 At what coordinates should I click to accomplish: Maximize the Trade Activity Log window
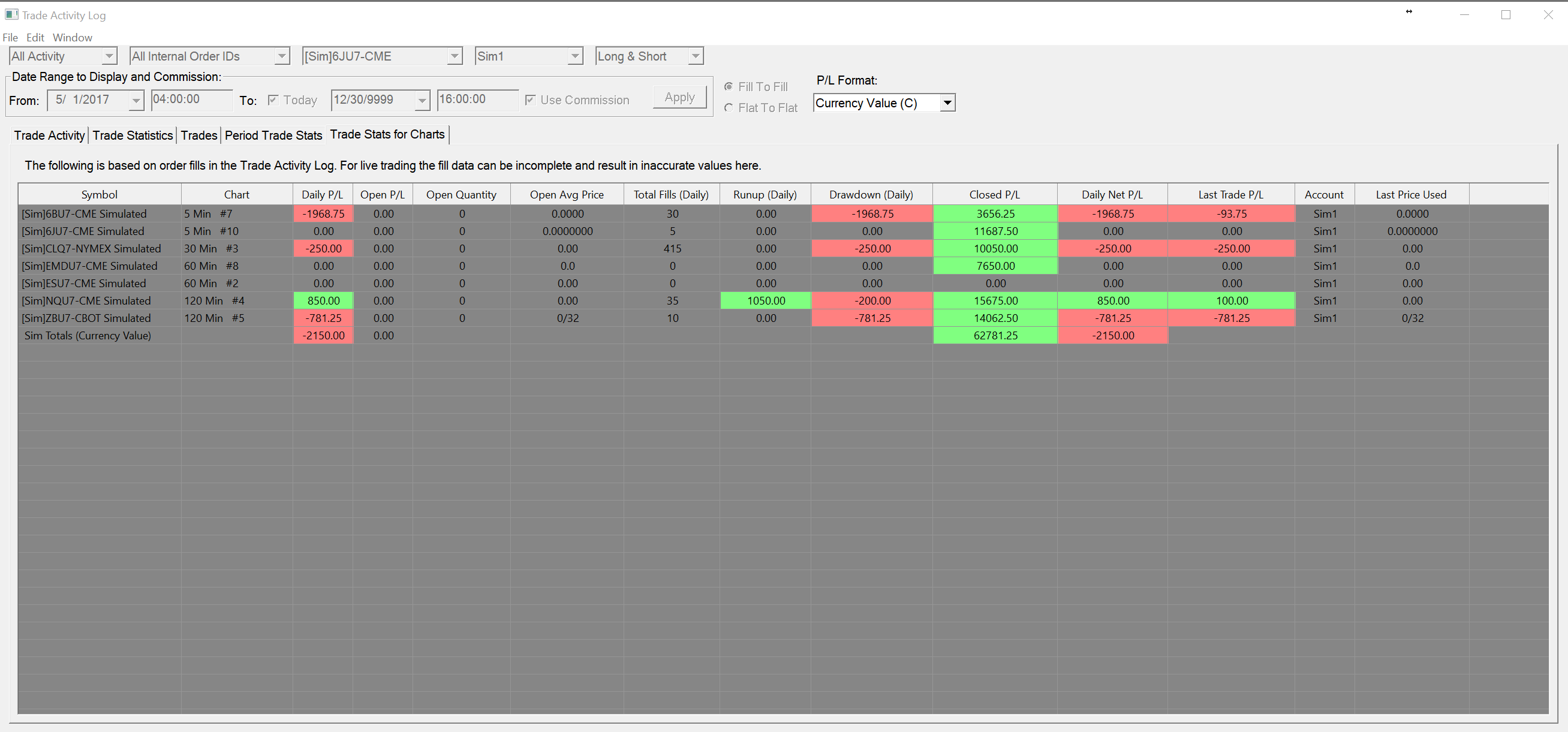pyautogui.click(x=1506, y=14)
